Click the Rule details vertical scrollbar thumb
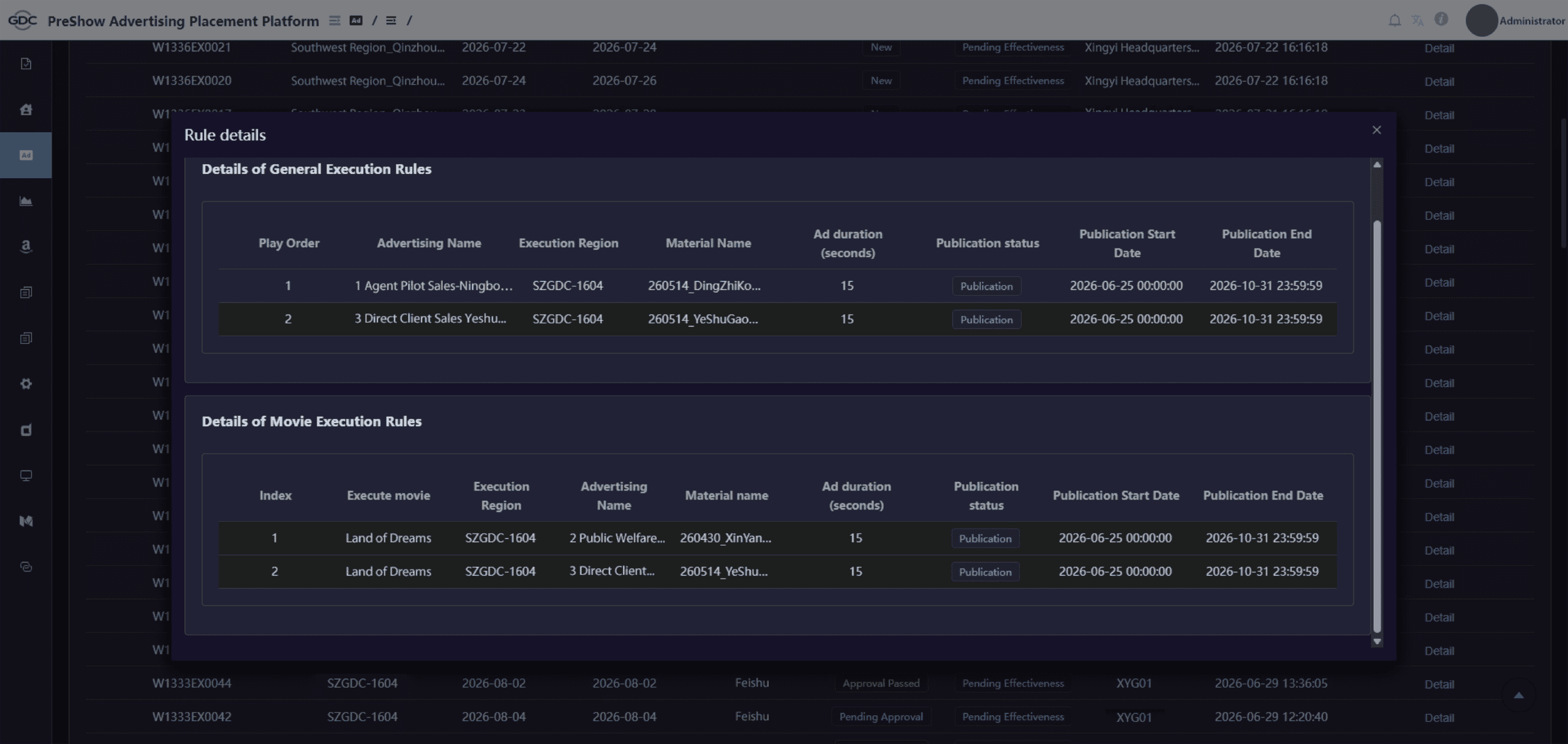The image size is (1568, 744). (1377, 427)
